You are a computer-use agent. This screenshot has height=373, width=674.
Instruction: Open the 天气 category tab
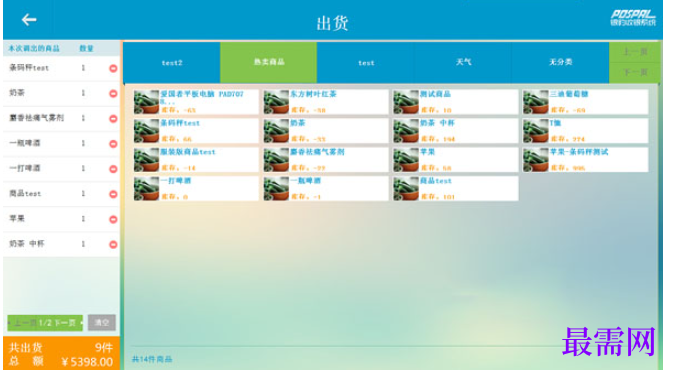pos(463,62)
